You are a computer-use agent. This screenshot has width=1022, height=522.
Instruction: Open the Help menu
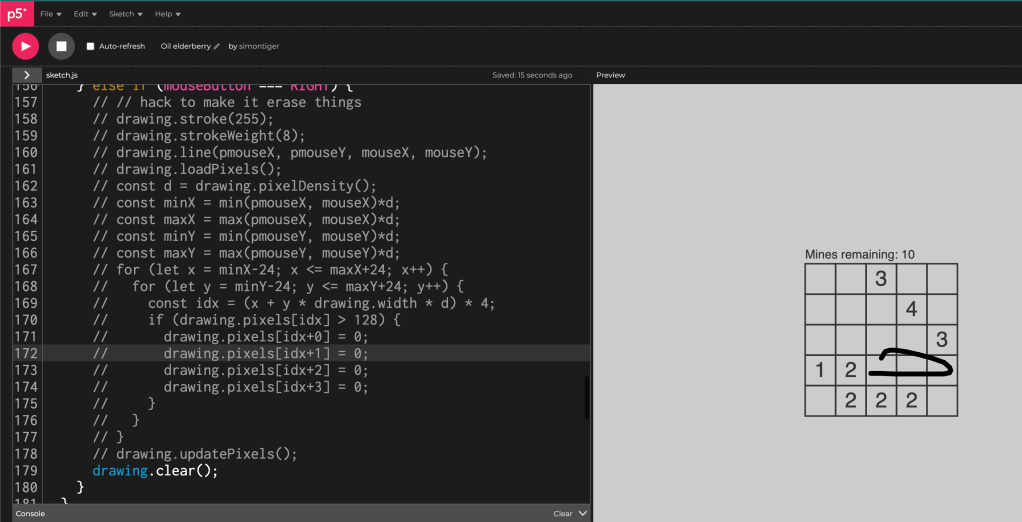pos(167,14)
